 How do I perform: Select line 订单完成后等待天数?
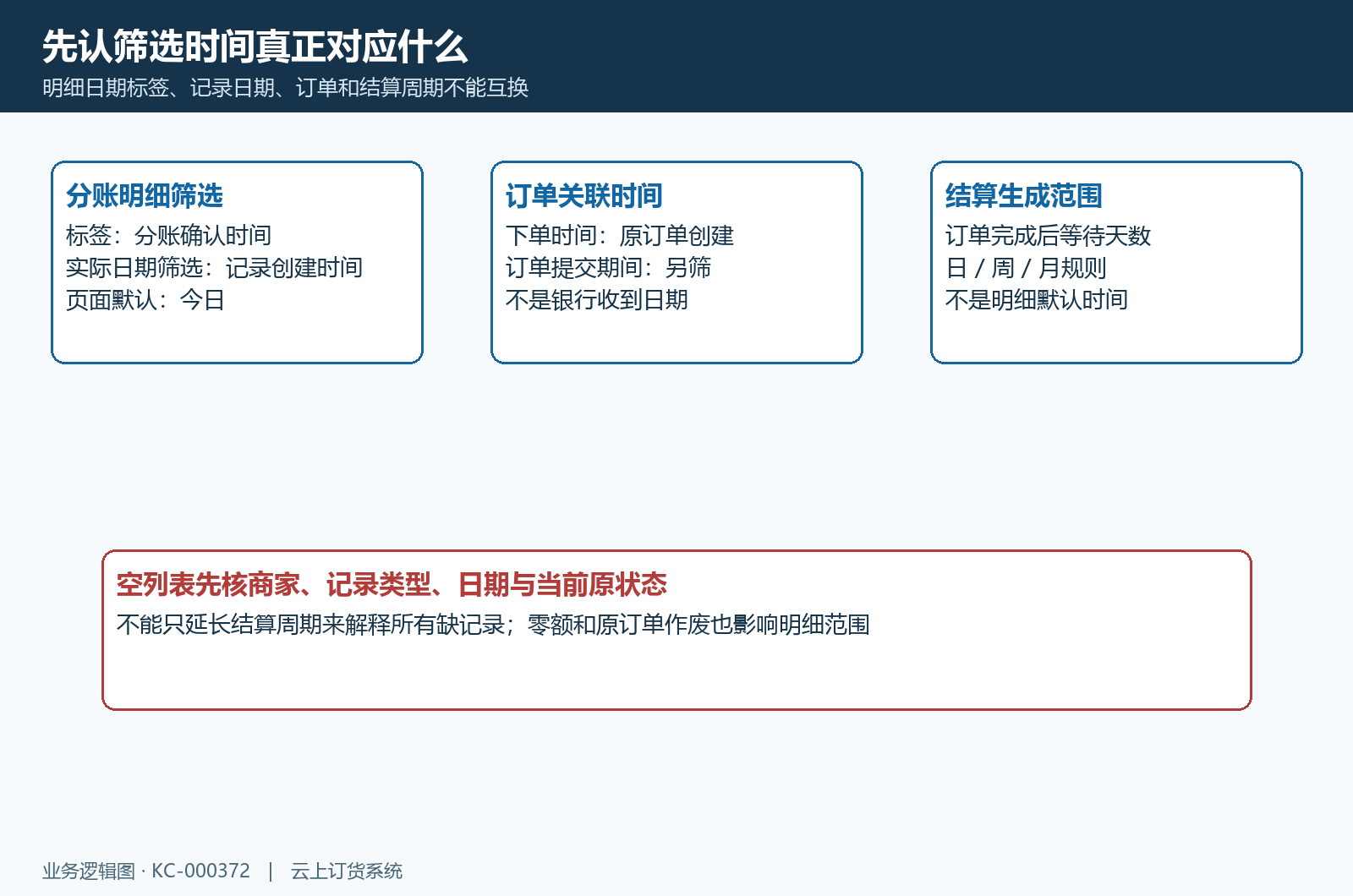coord(1049,236)
